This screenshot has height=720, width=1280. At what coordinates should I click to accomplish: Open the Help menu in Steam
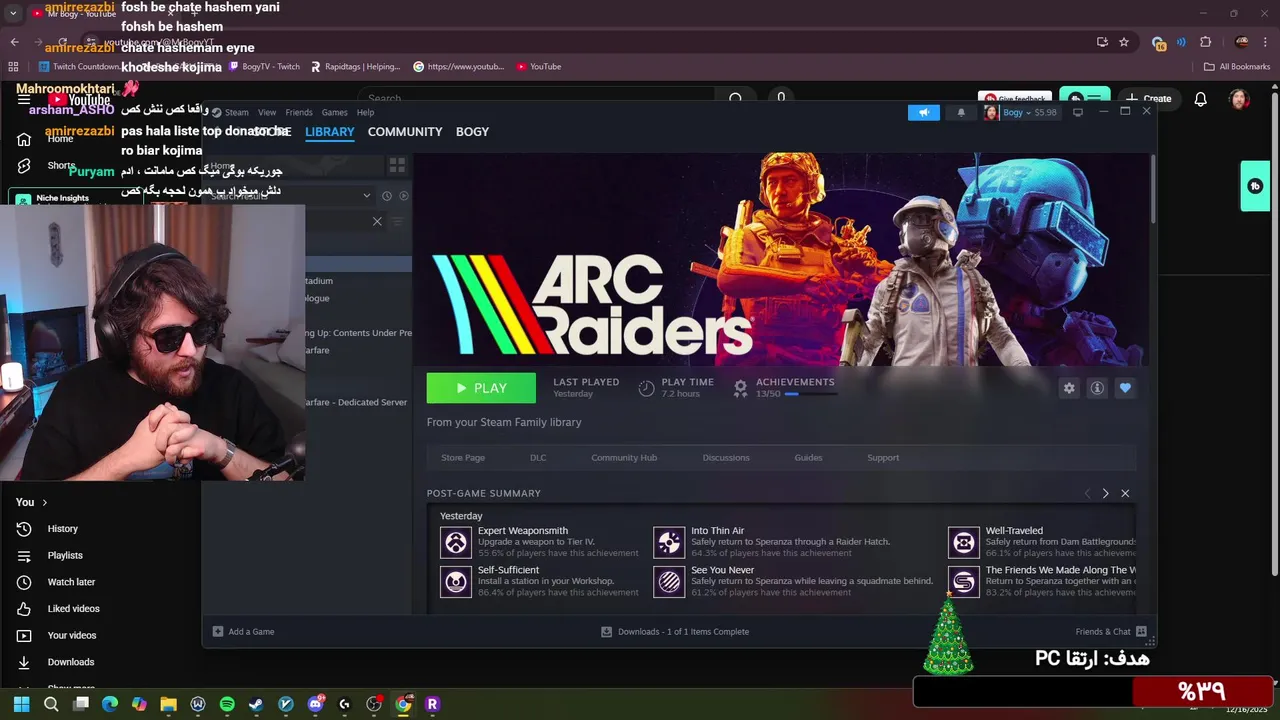coord(365,112)
